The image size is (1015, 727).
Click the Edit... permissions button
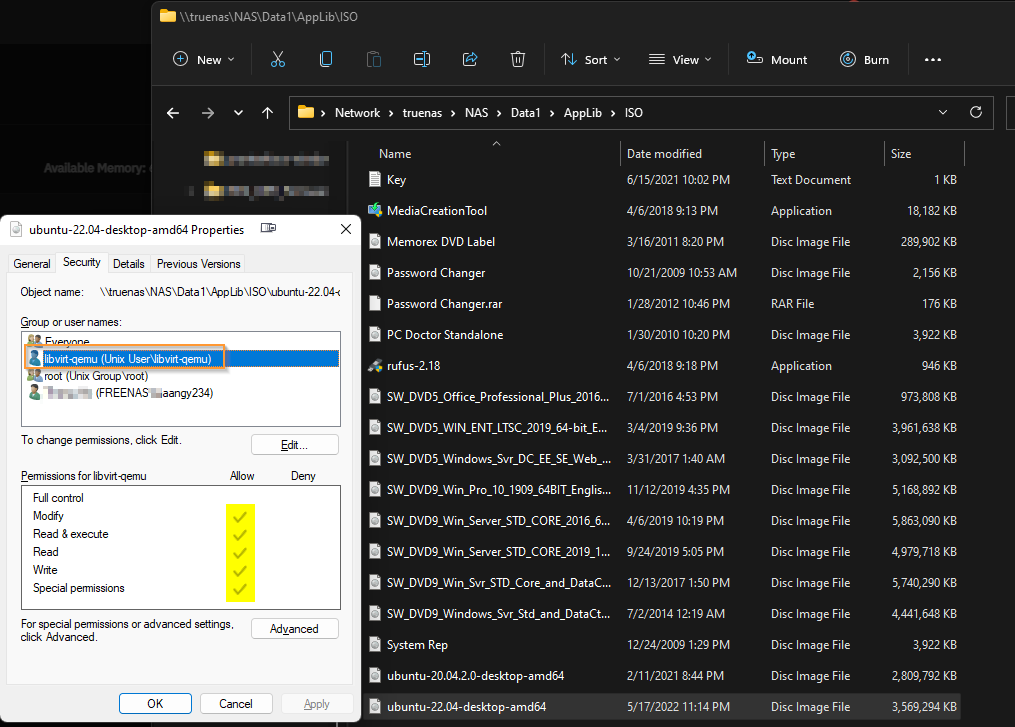click(295, 445)
